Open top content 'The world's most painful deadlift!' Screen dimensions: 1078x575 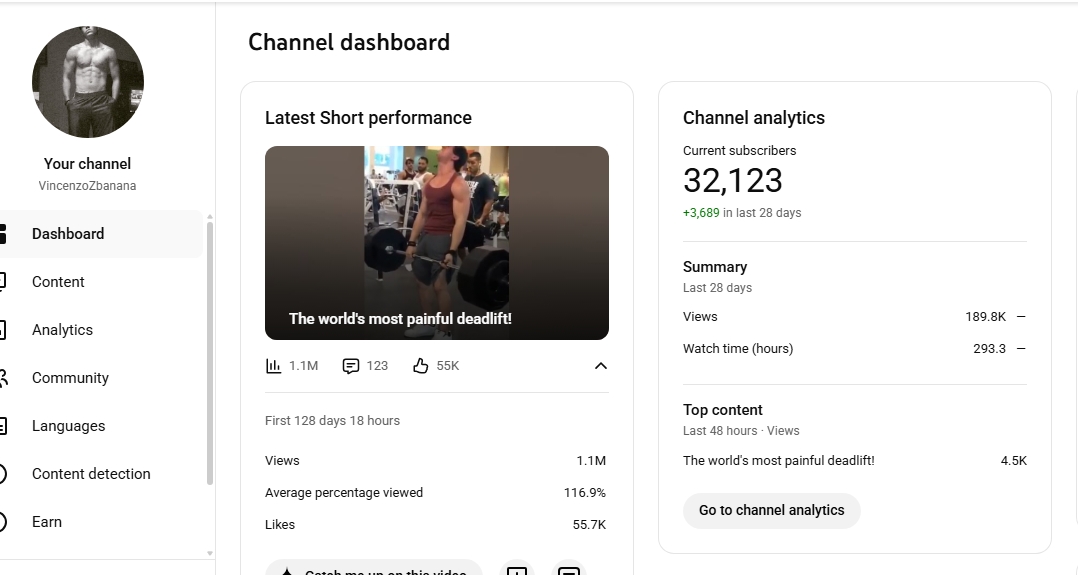pyautogui.click(x=778, y=461)
